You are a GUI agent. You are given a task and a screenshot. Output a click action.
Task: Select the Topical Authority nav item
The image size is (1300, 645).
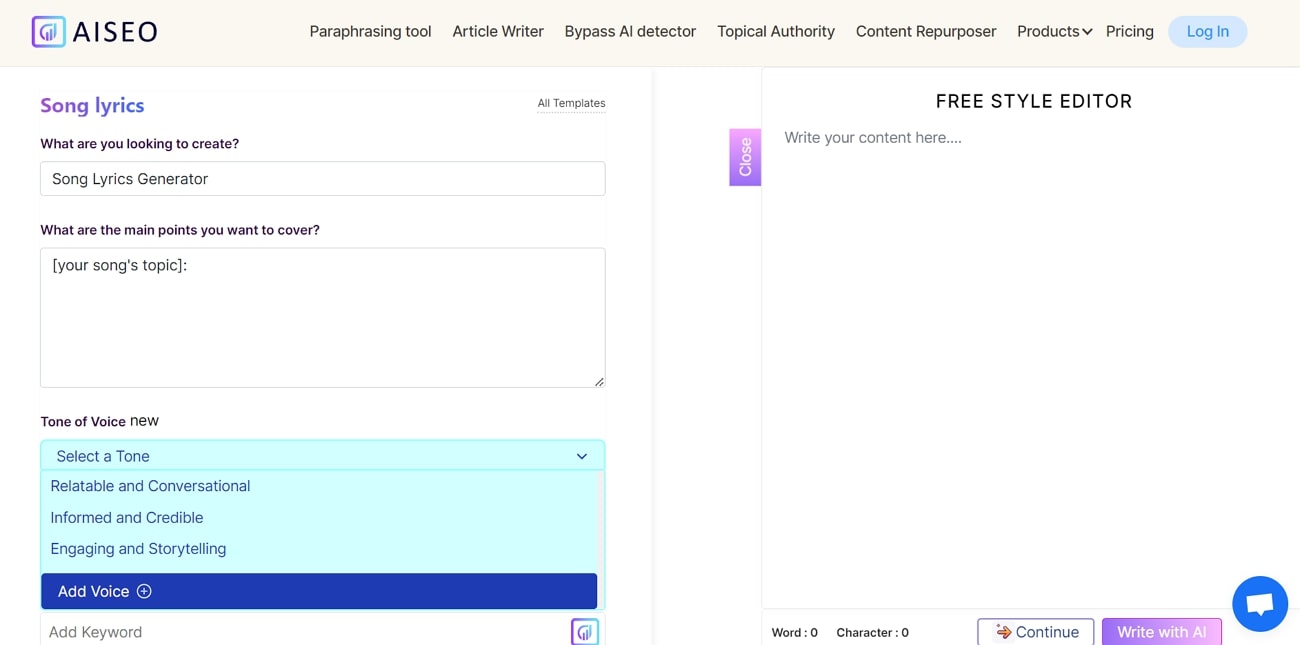775,31
